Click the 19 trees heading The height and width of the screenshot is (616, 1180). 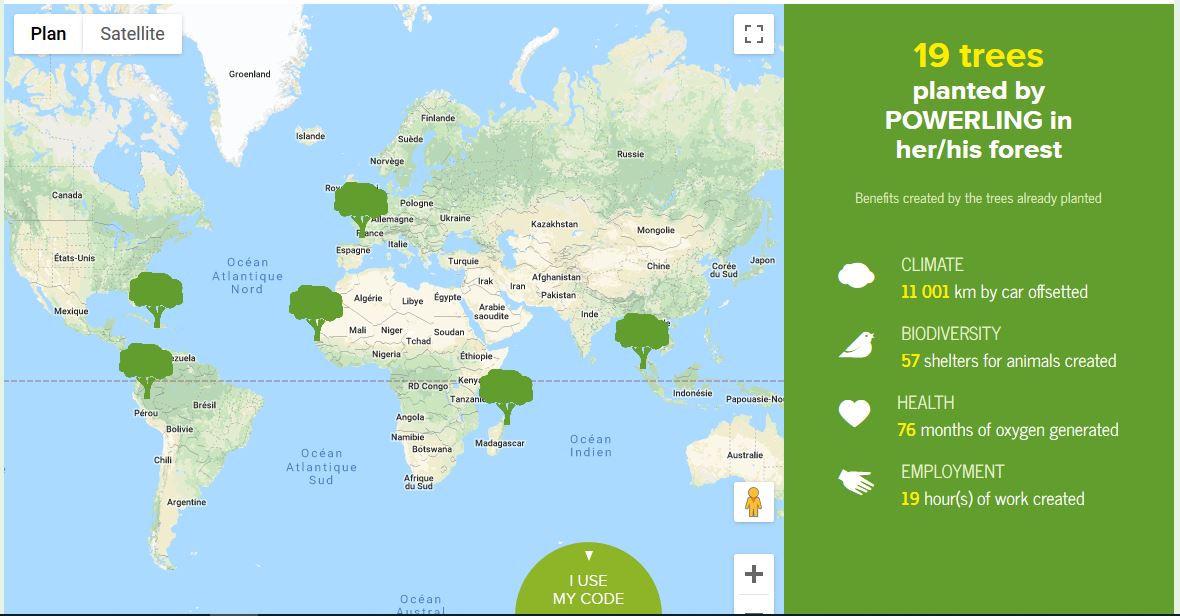tap(978, 56)
